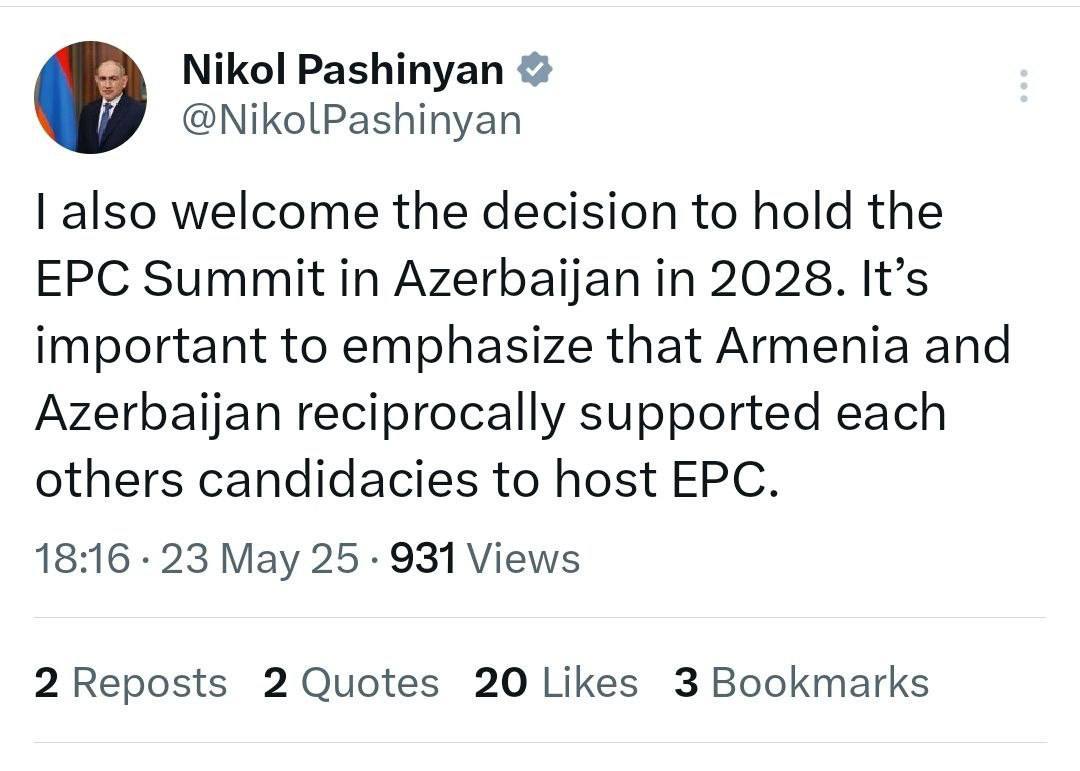Click the word "Armenia" in the tweet
This screenshot has width=1080, height=771.
tap(813, 345)
